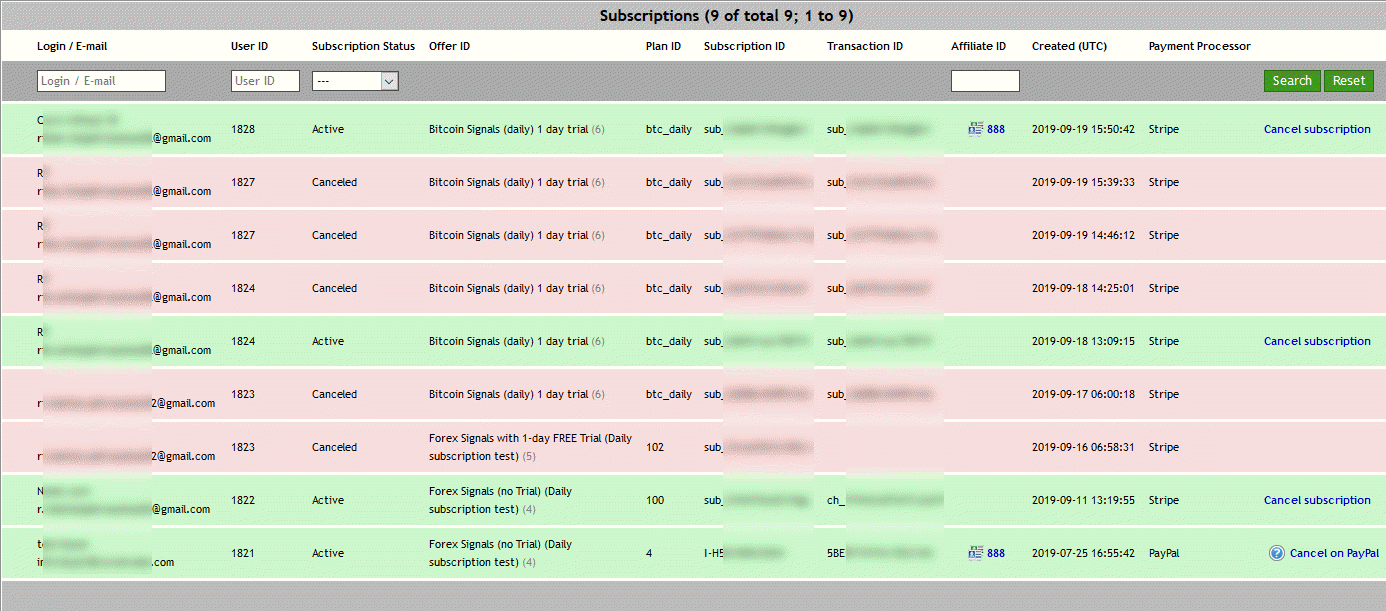This screenshot has height=611, width=1386.
Task: Cancel the active subscription of user 1824
Action: 1316,341
